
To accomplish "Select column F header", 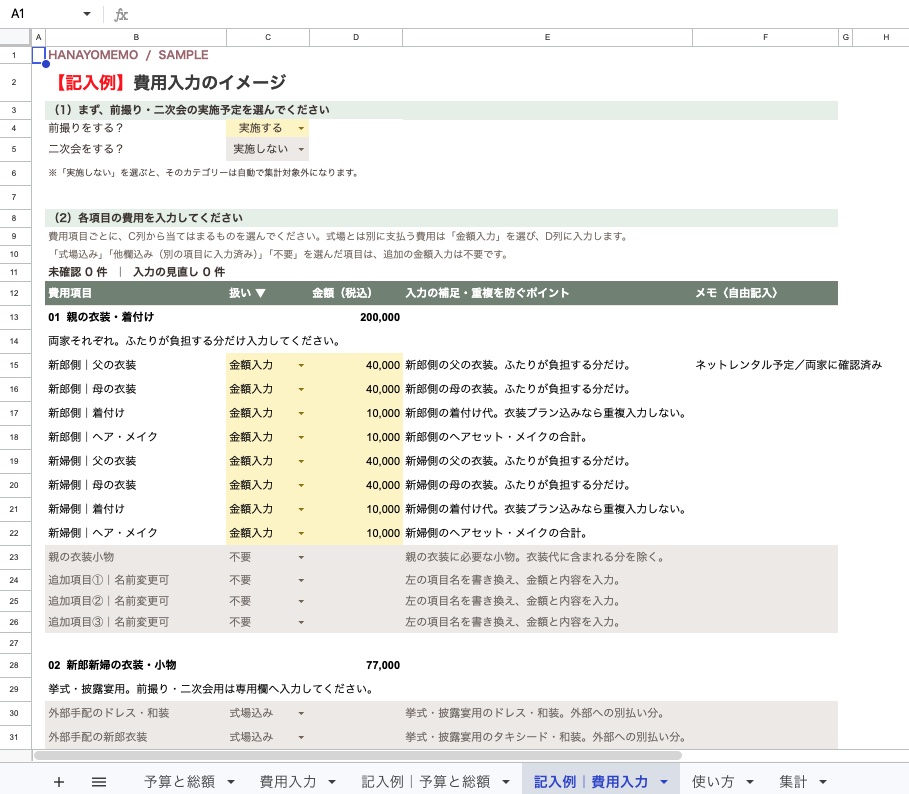I will click(765, 37).
